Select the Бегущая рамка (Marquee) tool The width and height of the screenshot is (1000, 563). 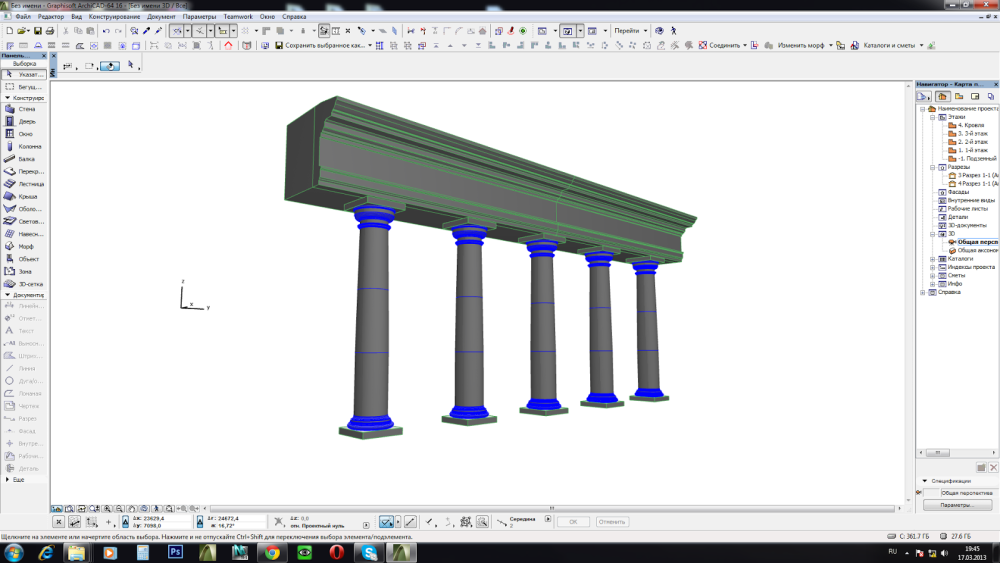tap(24, 87)
